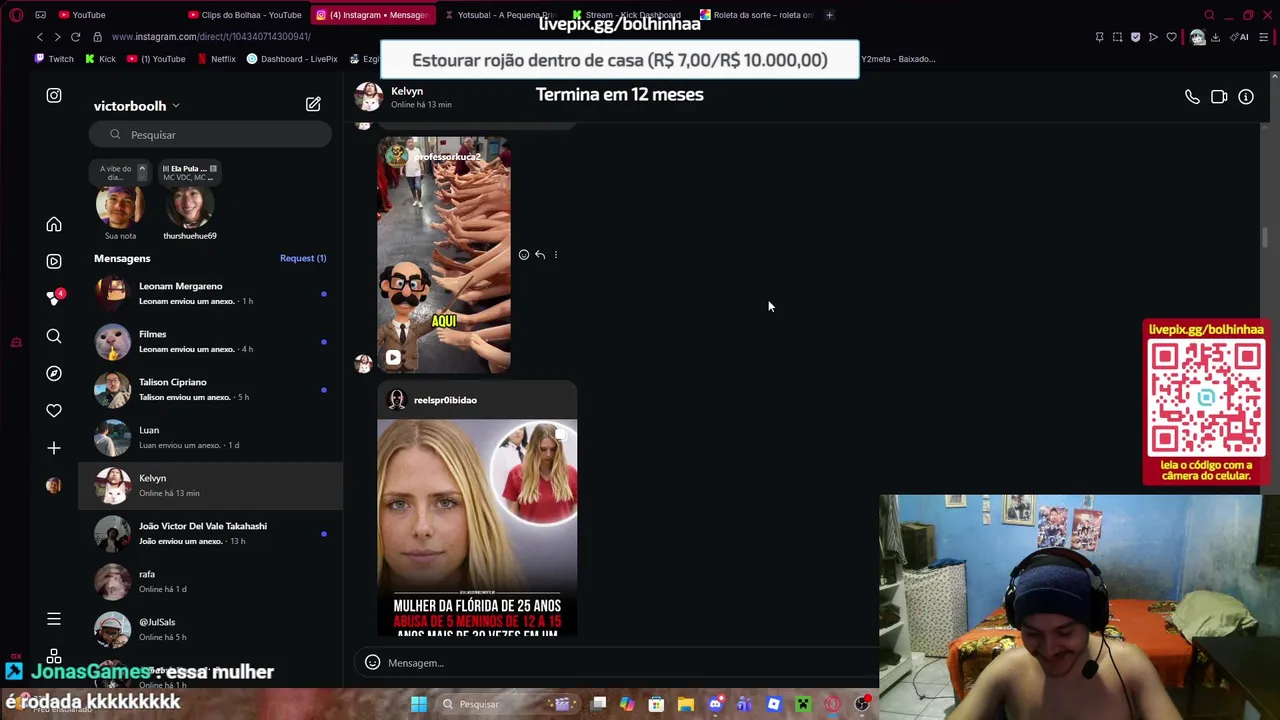The image size is (1280, 720).
Task: Open Luan conversation
Action: [210, 437]
